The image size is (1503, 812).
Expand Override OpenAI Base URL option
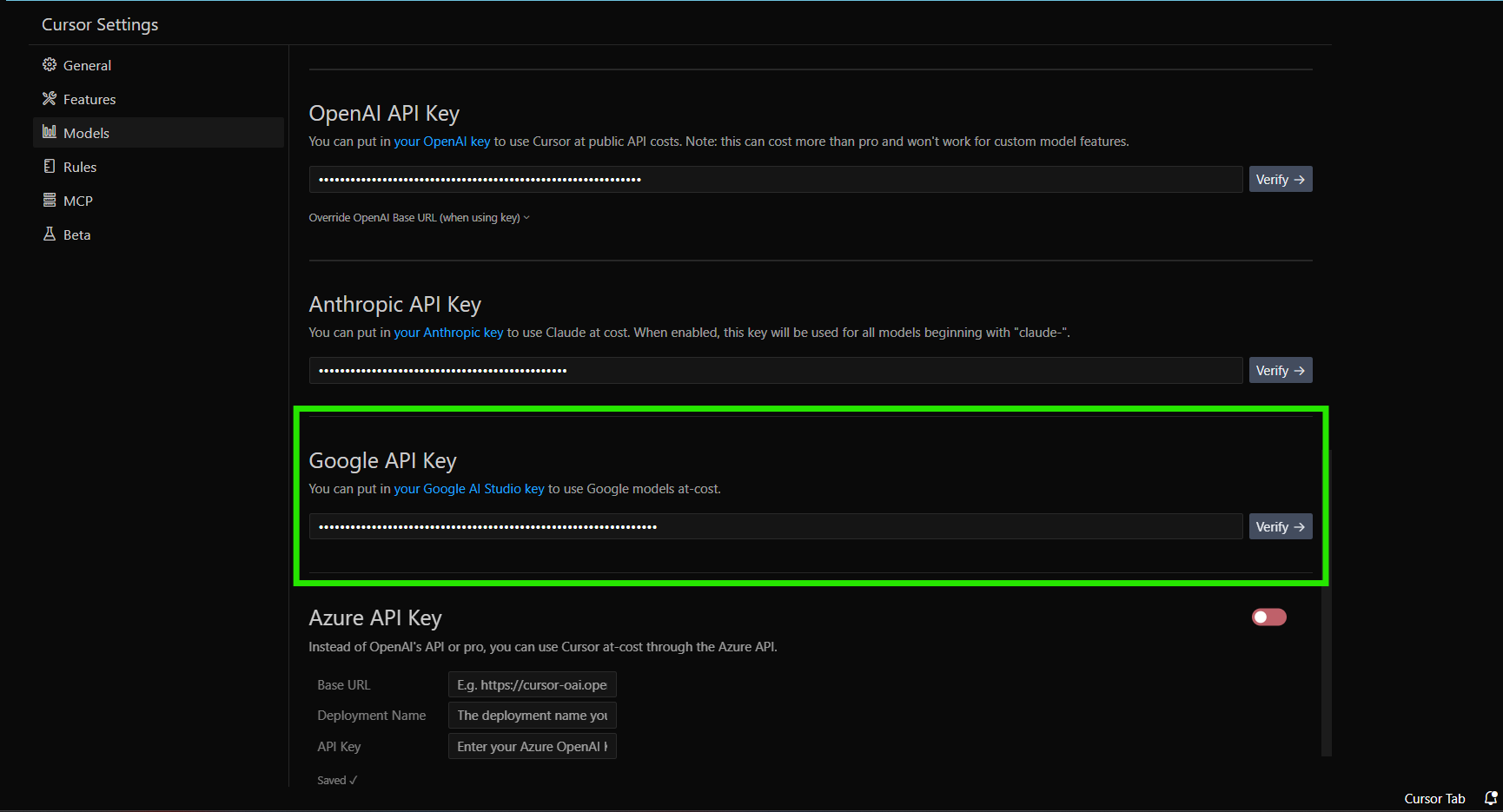pyautogui.click(x=419, y=218)
